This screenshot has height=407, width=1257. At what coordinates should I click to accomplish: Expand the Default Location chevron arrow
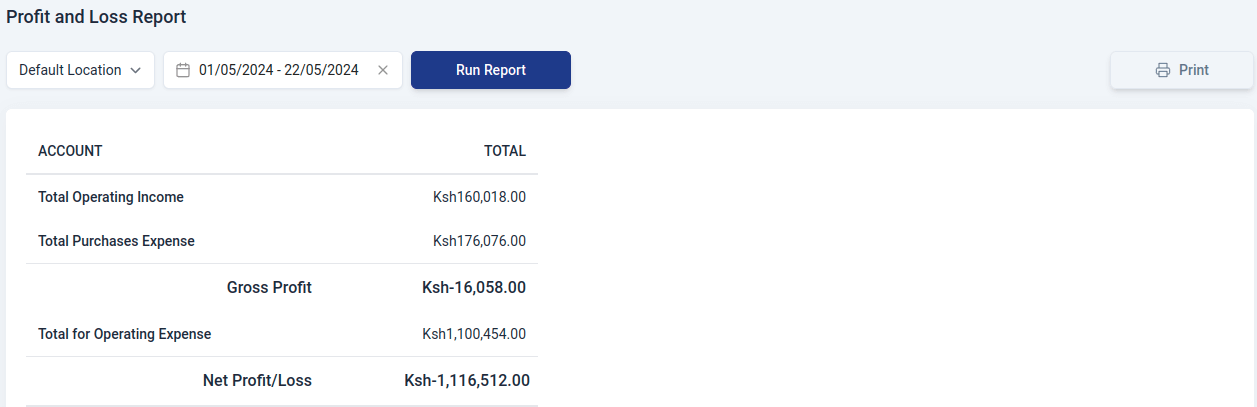[x=136, y=70]
